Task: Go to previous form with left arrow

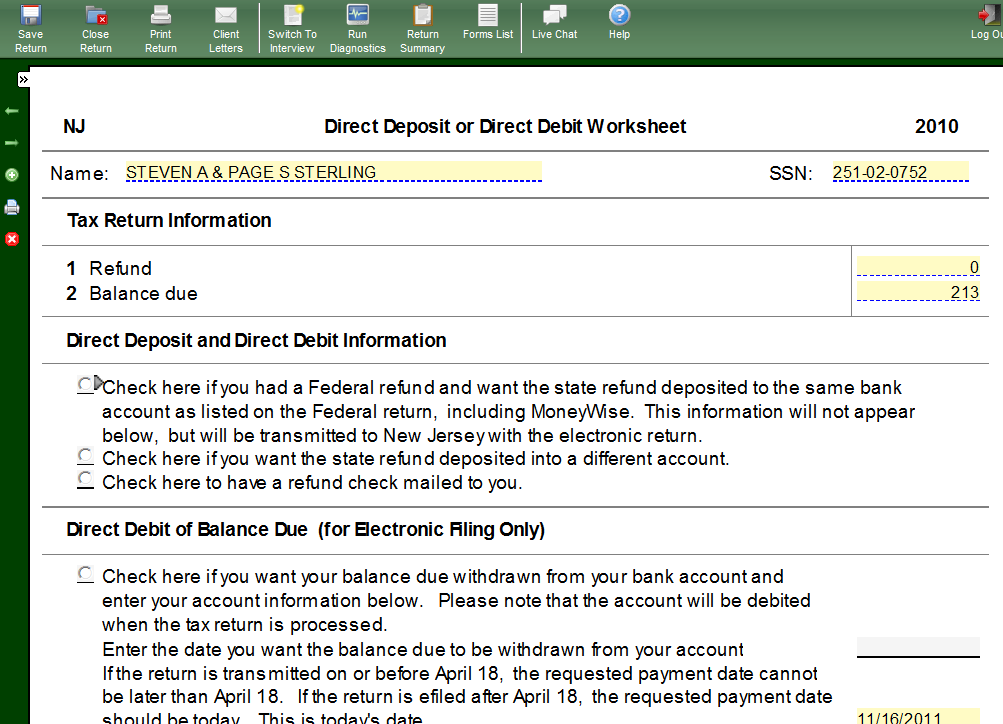Action: pyautogui.click(x=12, y=110)
